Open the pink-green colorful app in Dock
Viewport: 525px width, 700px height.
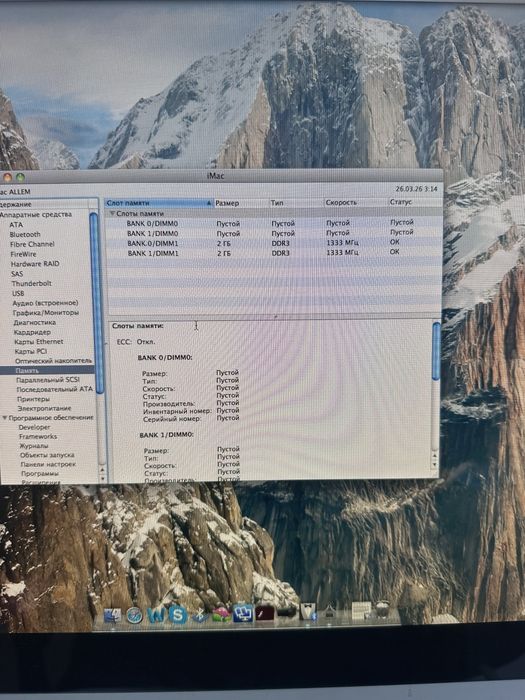point(221,614)
